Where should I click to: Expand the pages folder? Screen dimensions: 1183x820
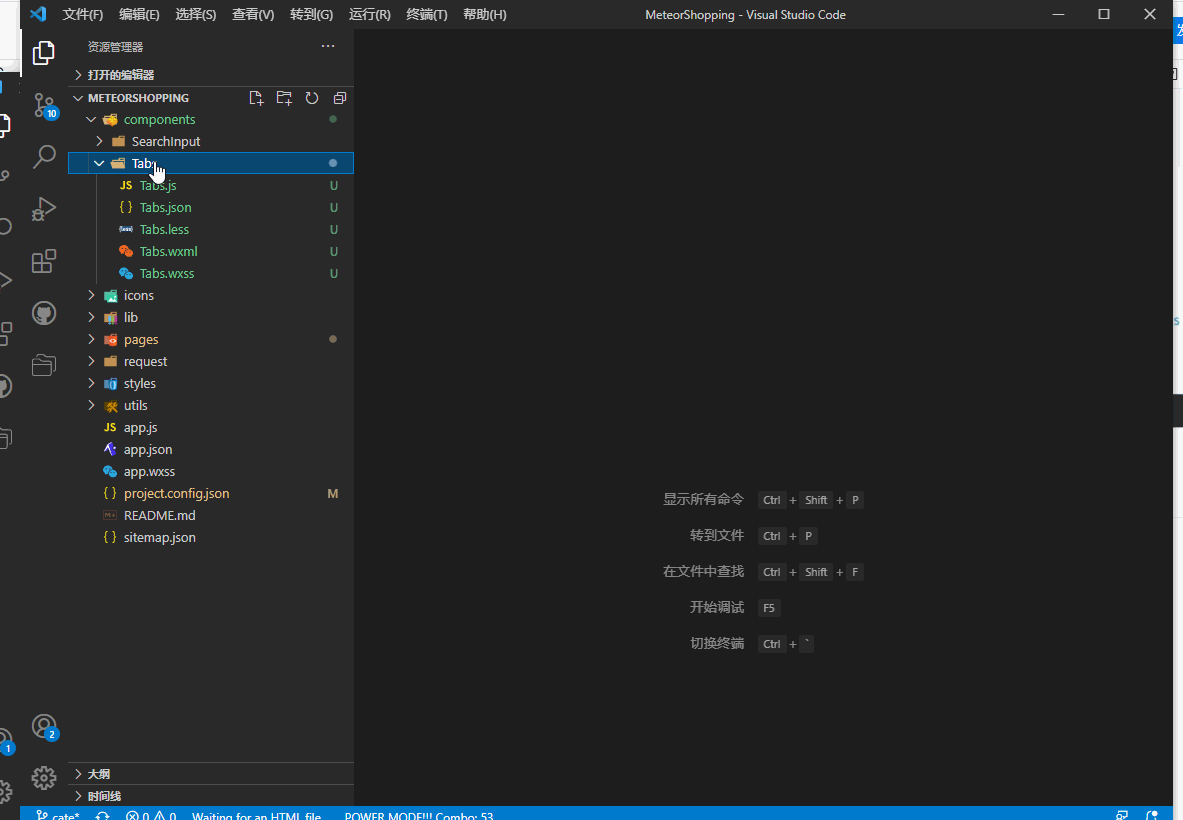coord(210,339)
